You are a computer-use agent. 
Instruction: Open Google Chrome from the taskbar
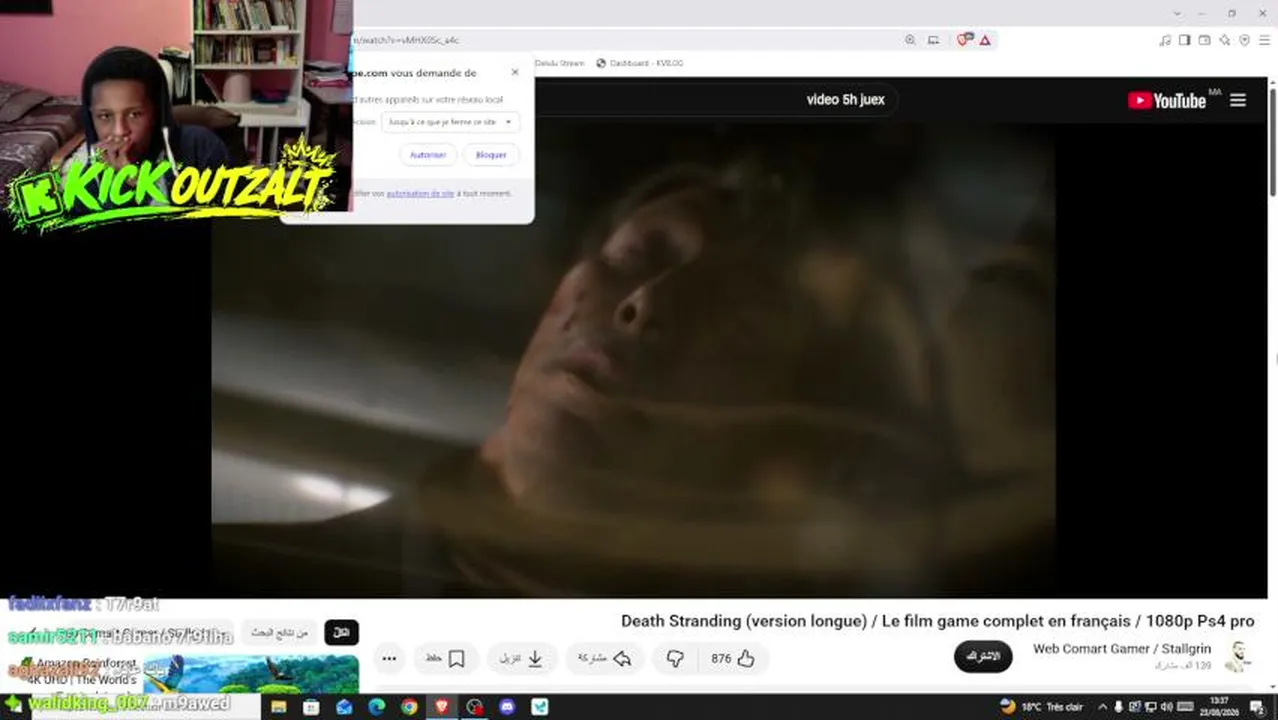pos(409,707)
